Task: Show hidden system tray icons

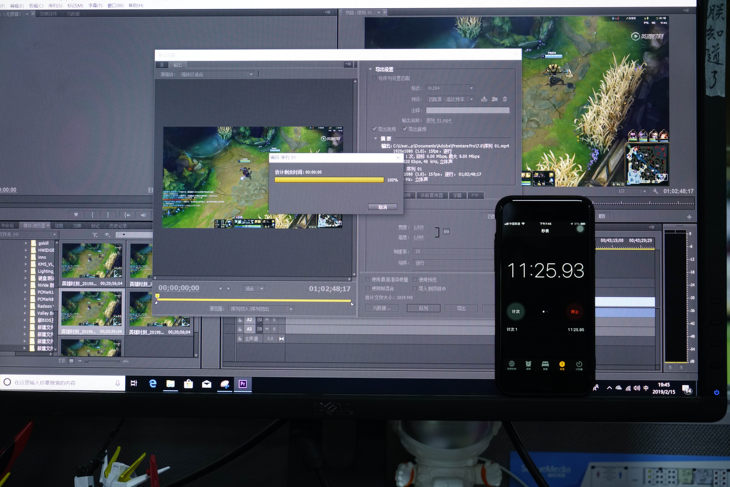Action: tap(609, 387)
